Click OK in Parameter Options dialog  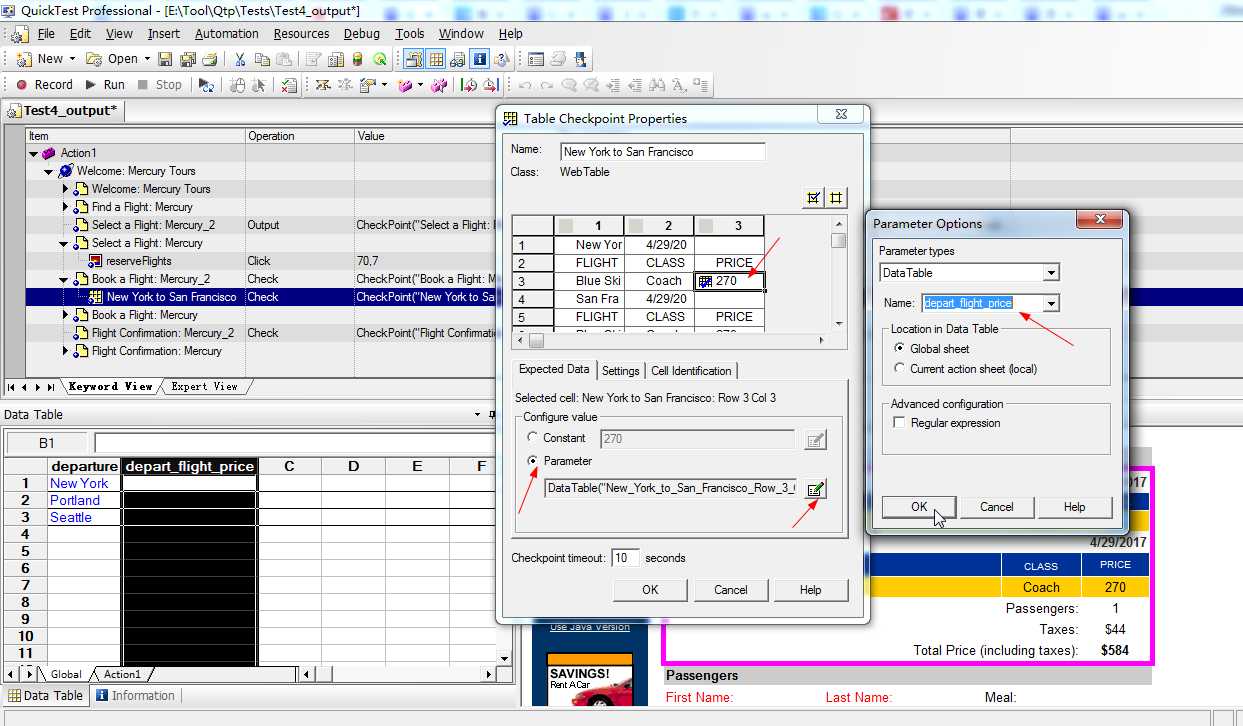(919, 507)
